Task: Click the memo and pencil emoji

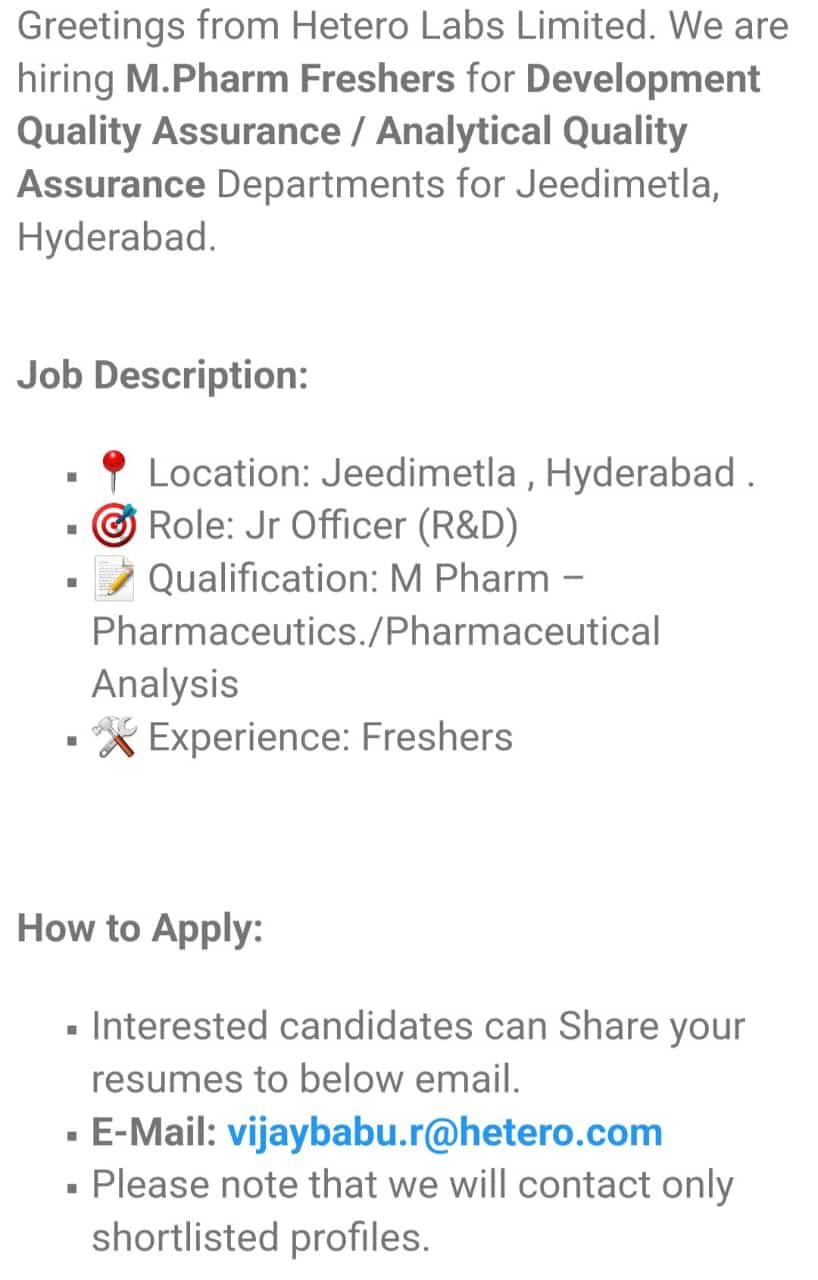Action: [x=115, y=579]
